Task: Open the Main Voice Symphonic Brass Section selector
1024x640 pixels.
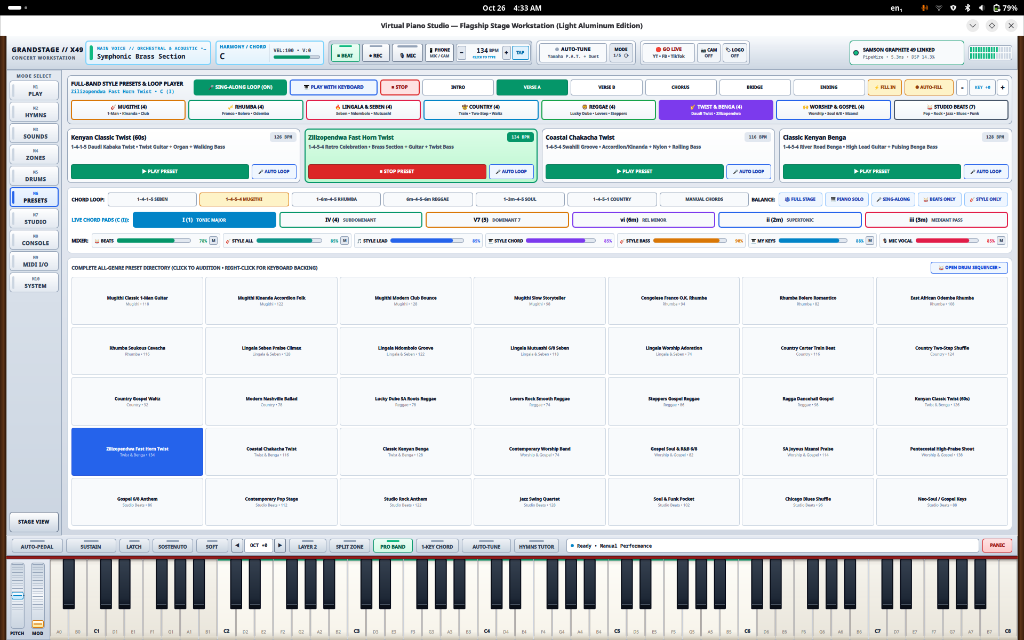Action: (x=149, y=53)
